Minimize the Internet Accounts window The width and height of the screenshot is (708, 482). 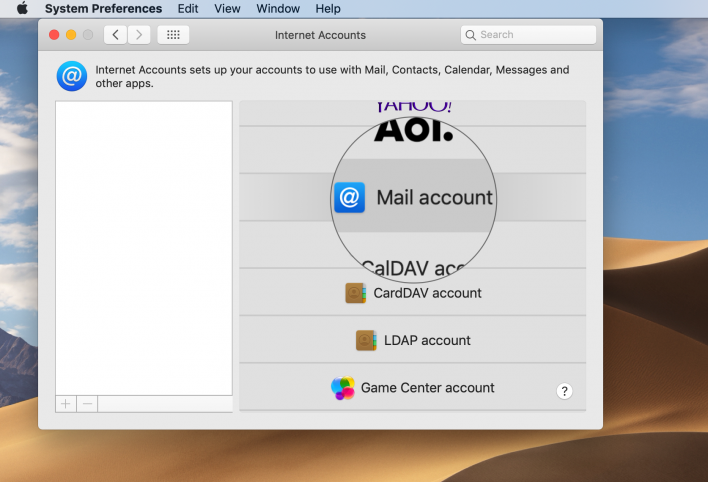[71, 35]
